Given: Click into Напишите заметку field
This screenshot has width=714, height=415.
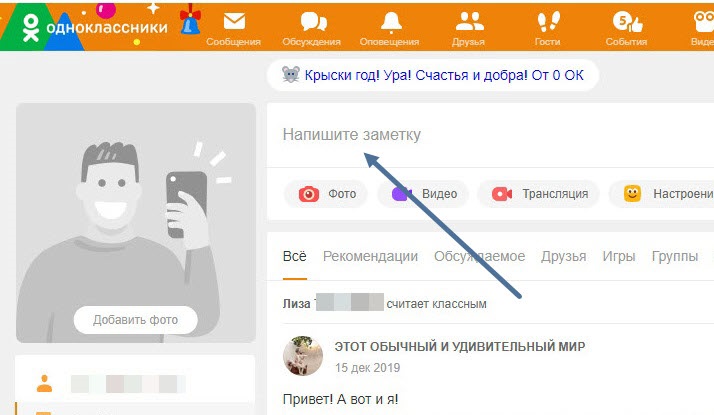Looking at the screenshot, I should (x=490, y=135).
